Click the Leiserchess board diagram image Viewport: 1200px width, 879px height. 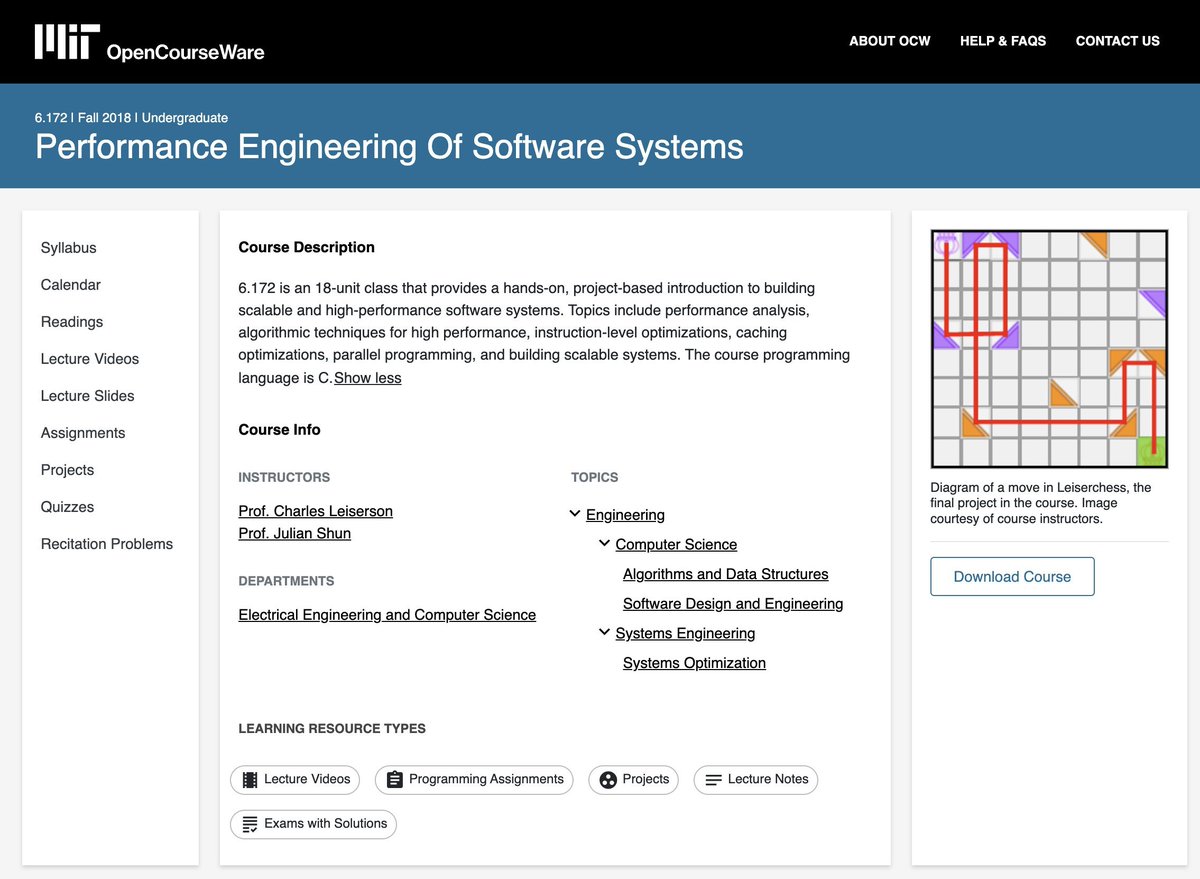(1049, 349)
